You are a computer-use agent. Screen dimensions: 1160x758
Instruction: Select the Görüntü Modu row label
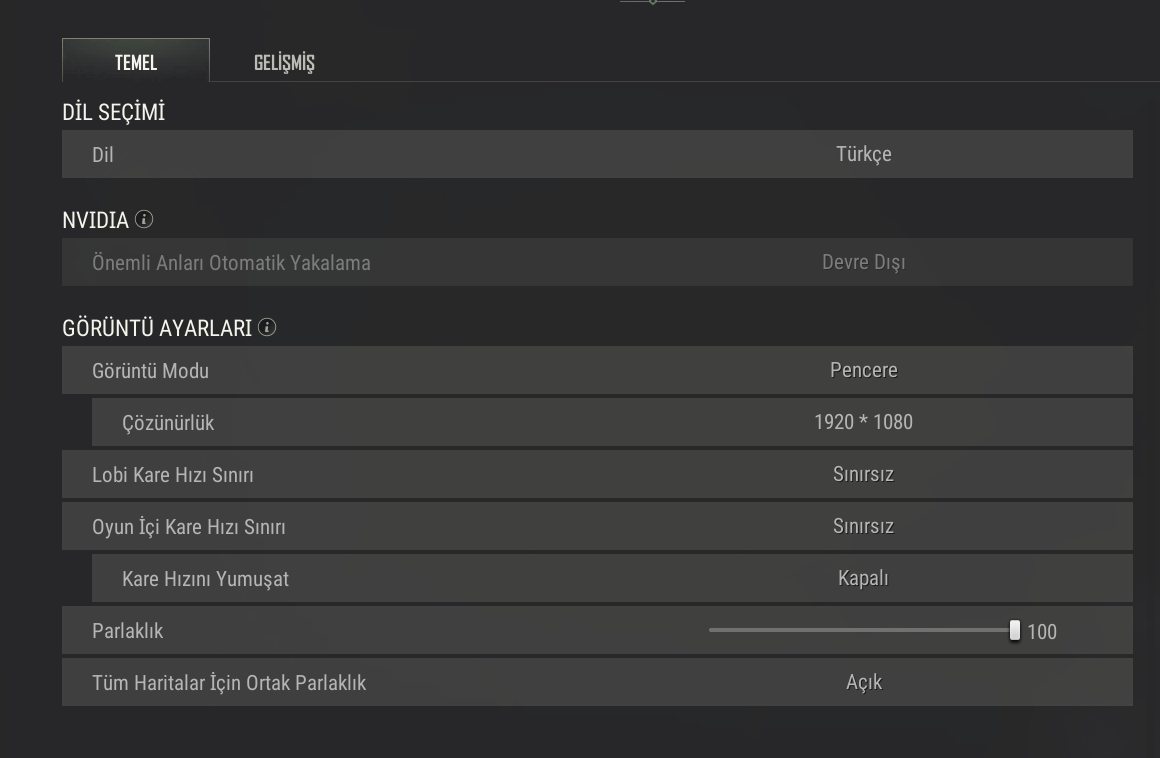click(150, 370)
